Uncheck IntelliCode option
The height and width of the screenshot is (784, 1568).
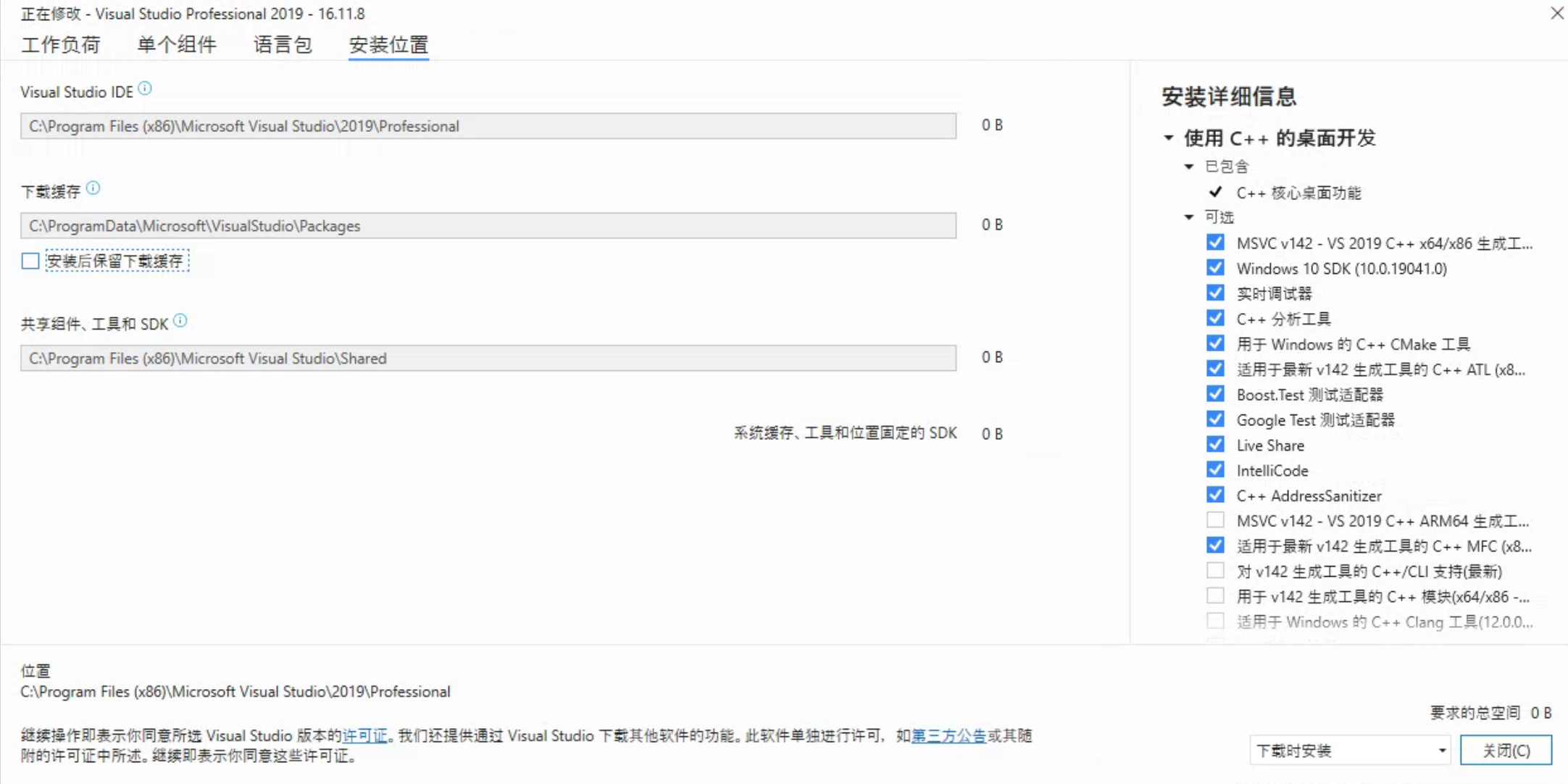click(1215, 470)
